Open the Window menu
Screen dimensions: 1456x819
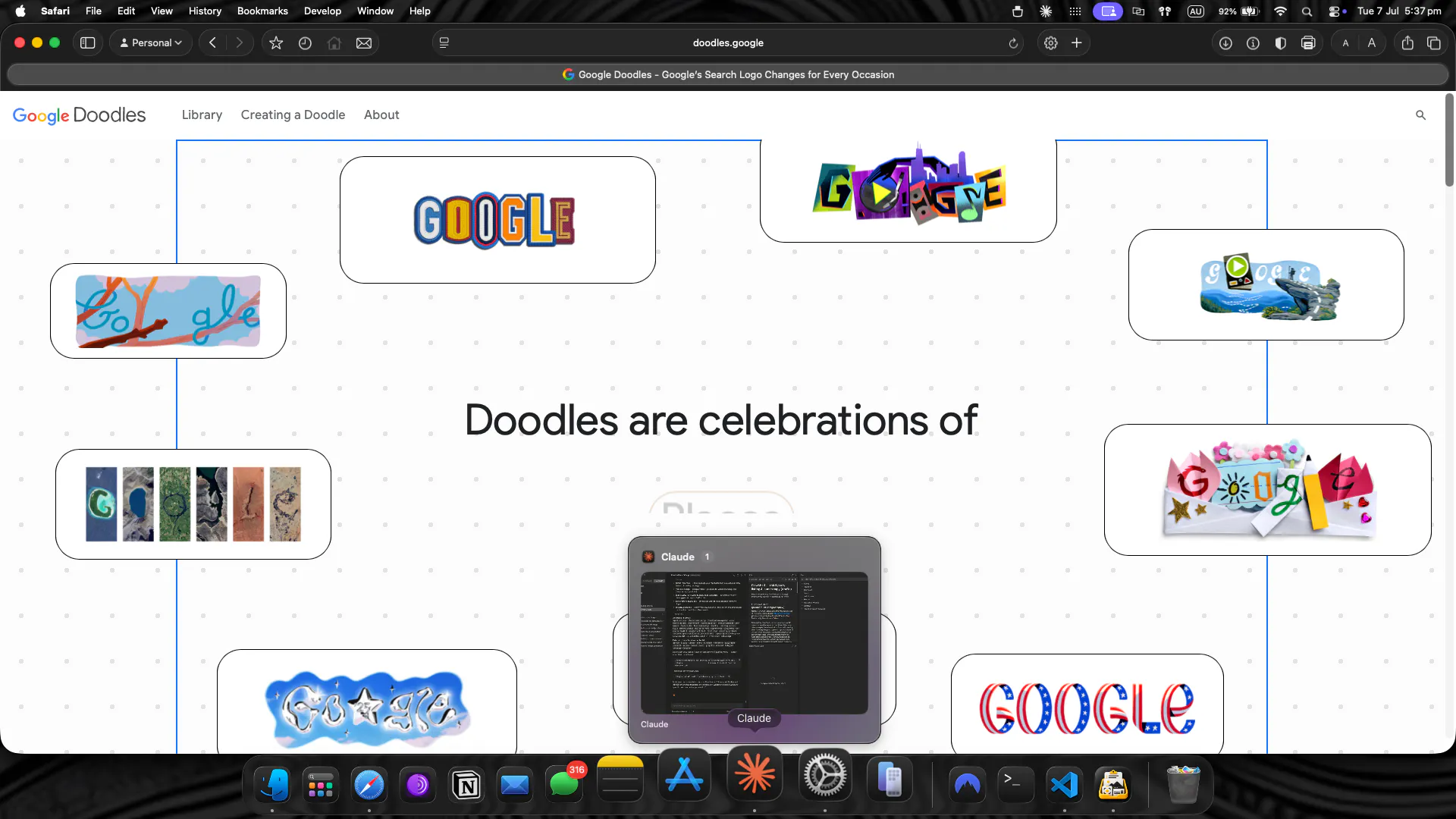pyautogui.click(x=375, y=11)
